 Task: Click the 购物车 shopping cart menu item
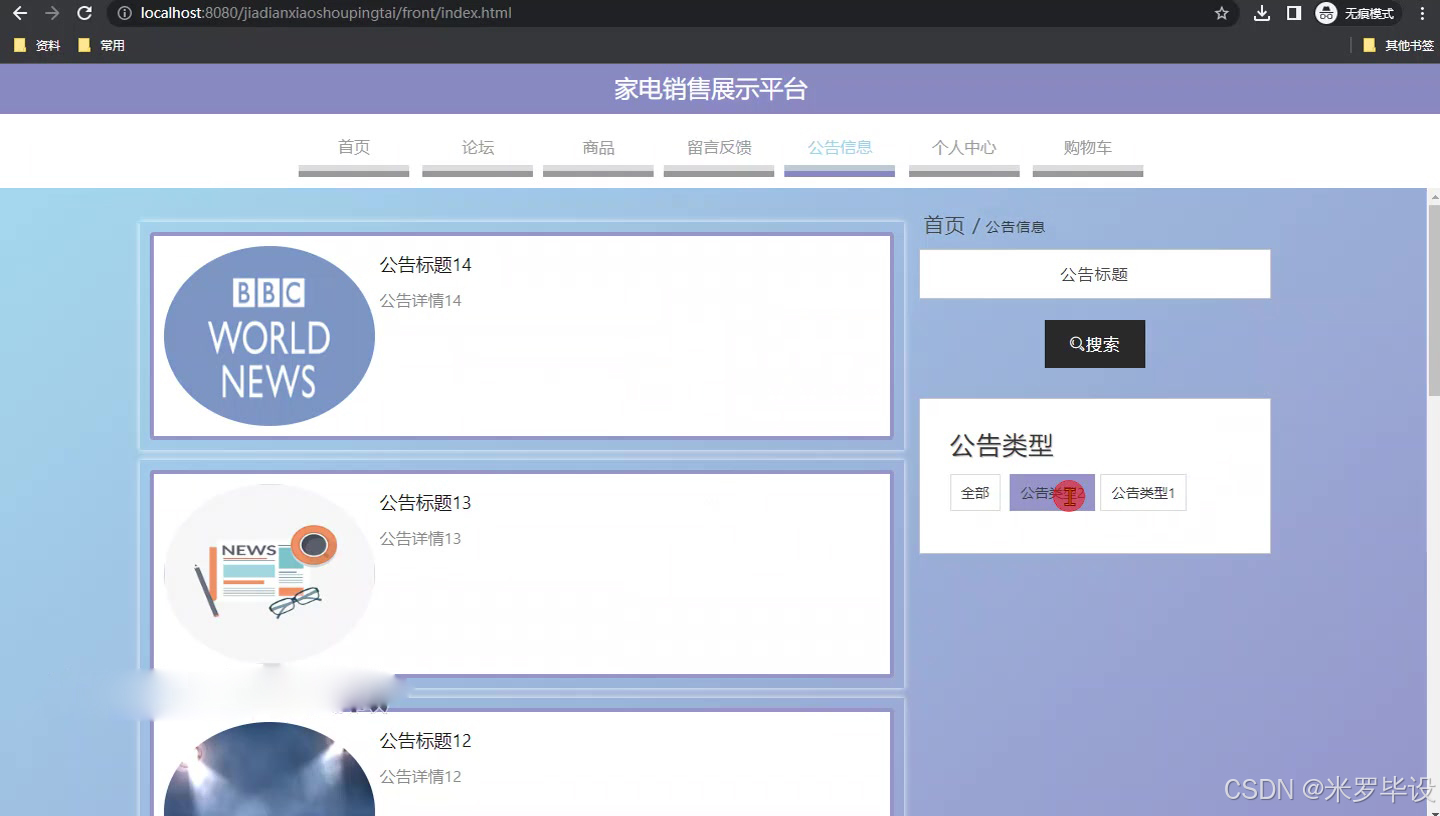coord(1088,147)
